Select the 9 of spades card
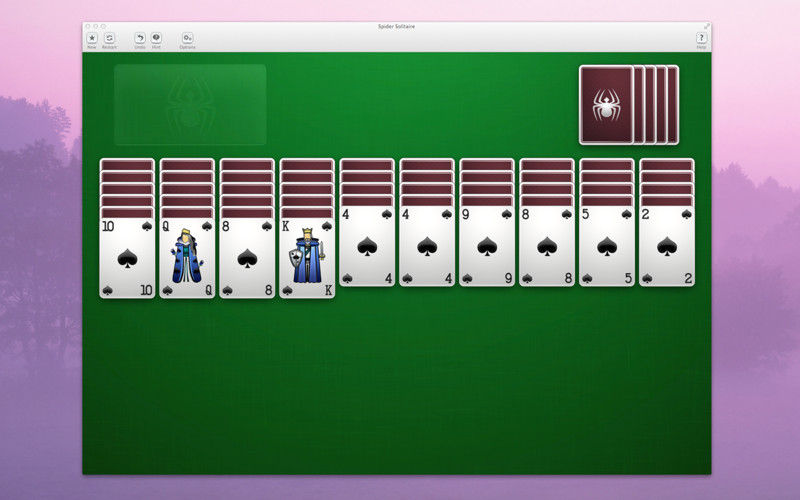 (x=487, y=246)
